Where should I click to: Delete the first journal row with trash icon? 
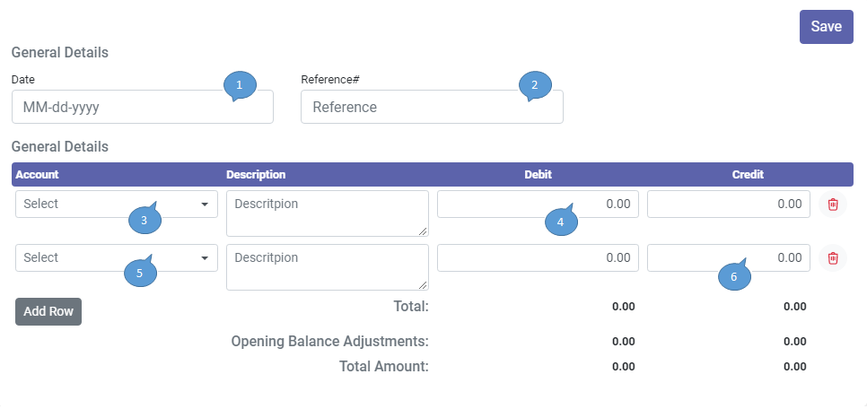(833, 204)
